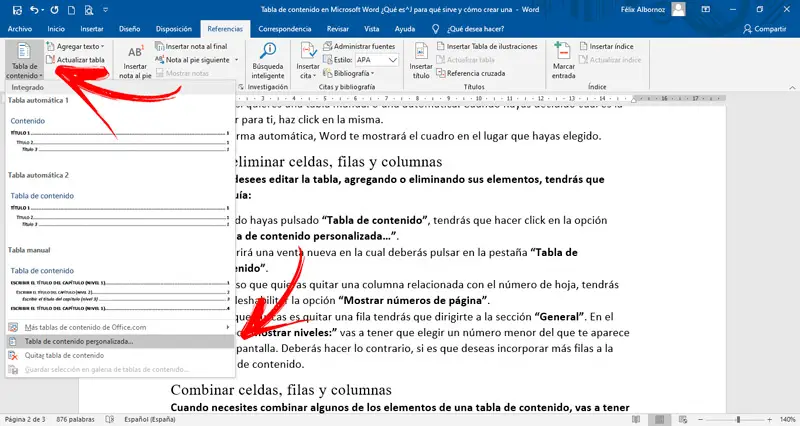Switch to the Revisar tab
This screenshot has width=800, height=426.
click(338, 29)
